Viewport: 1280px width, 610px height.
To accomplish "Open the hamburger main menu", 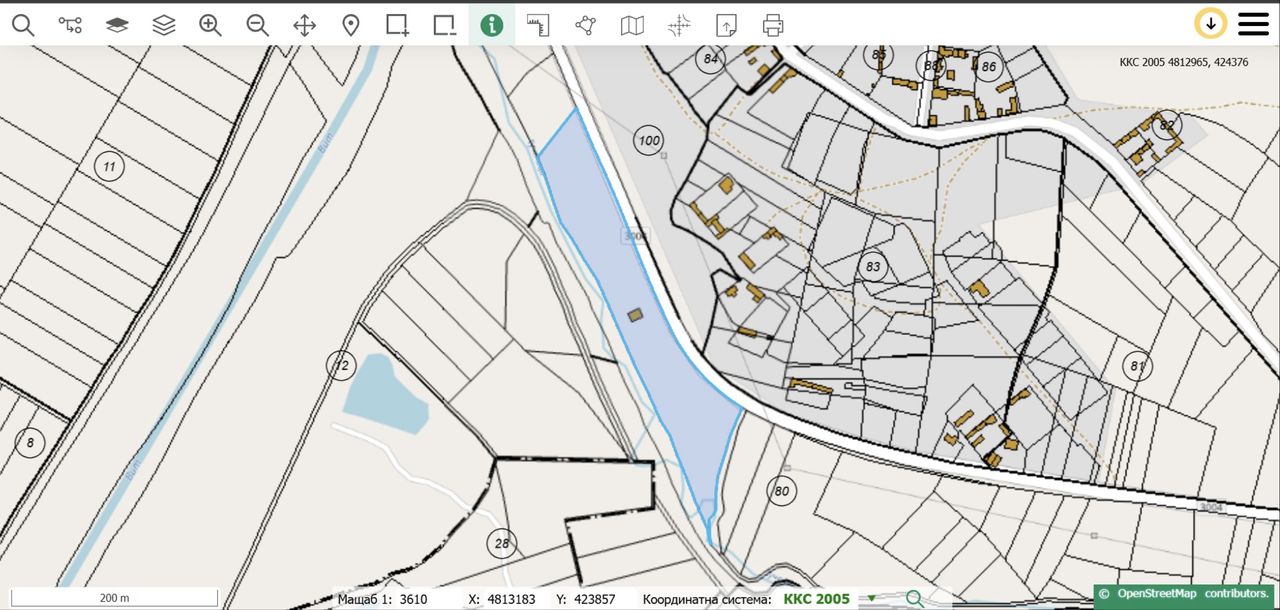I will point(1253,24).
